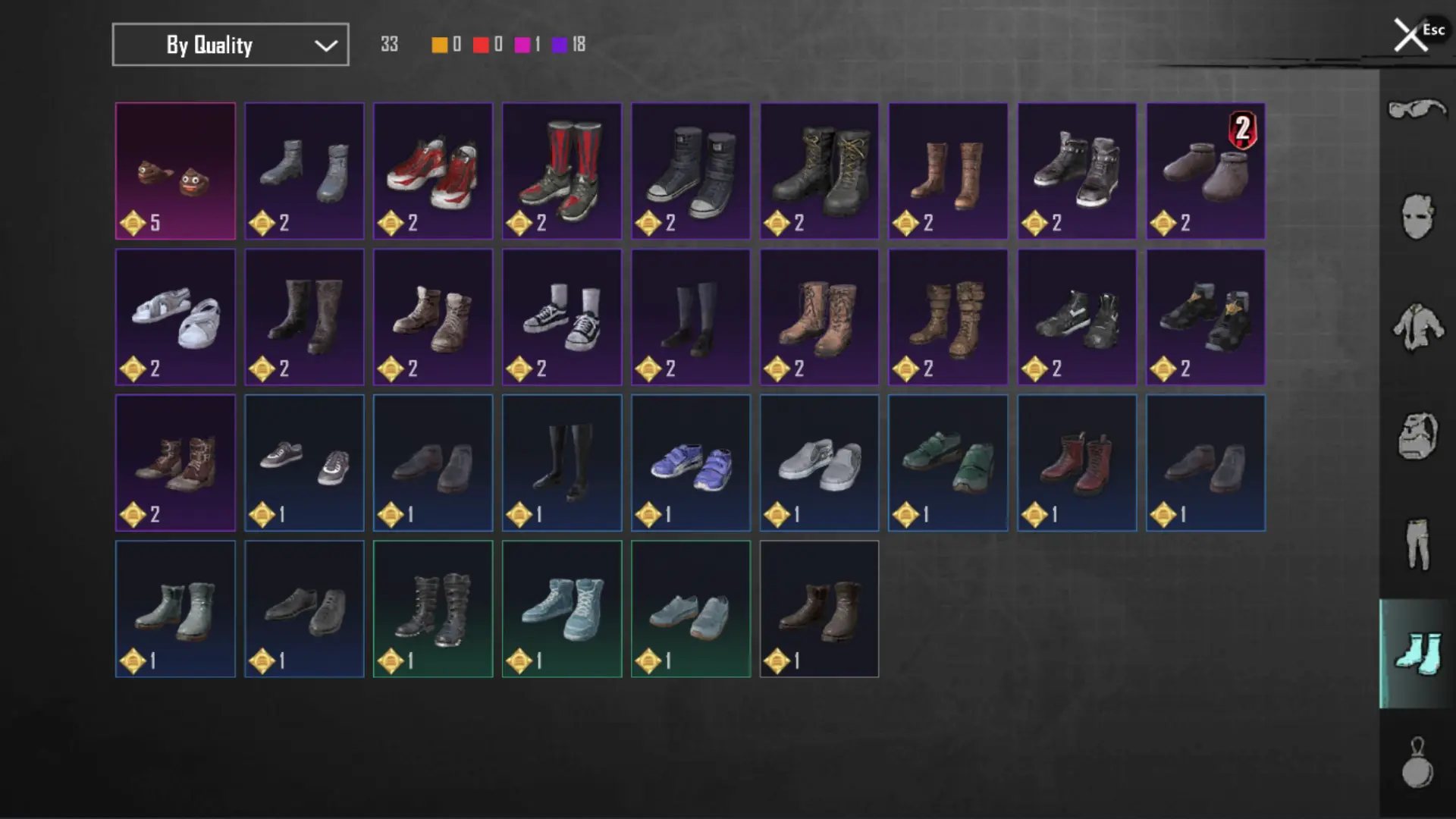Click the orange quality filter swatch
This screenshot has height=819, width=1456.
click(439, 45)
